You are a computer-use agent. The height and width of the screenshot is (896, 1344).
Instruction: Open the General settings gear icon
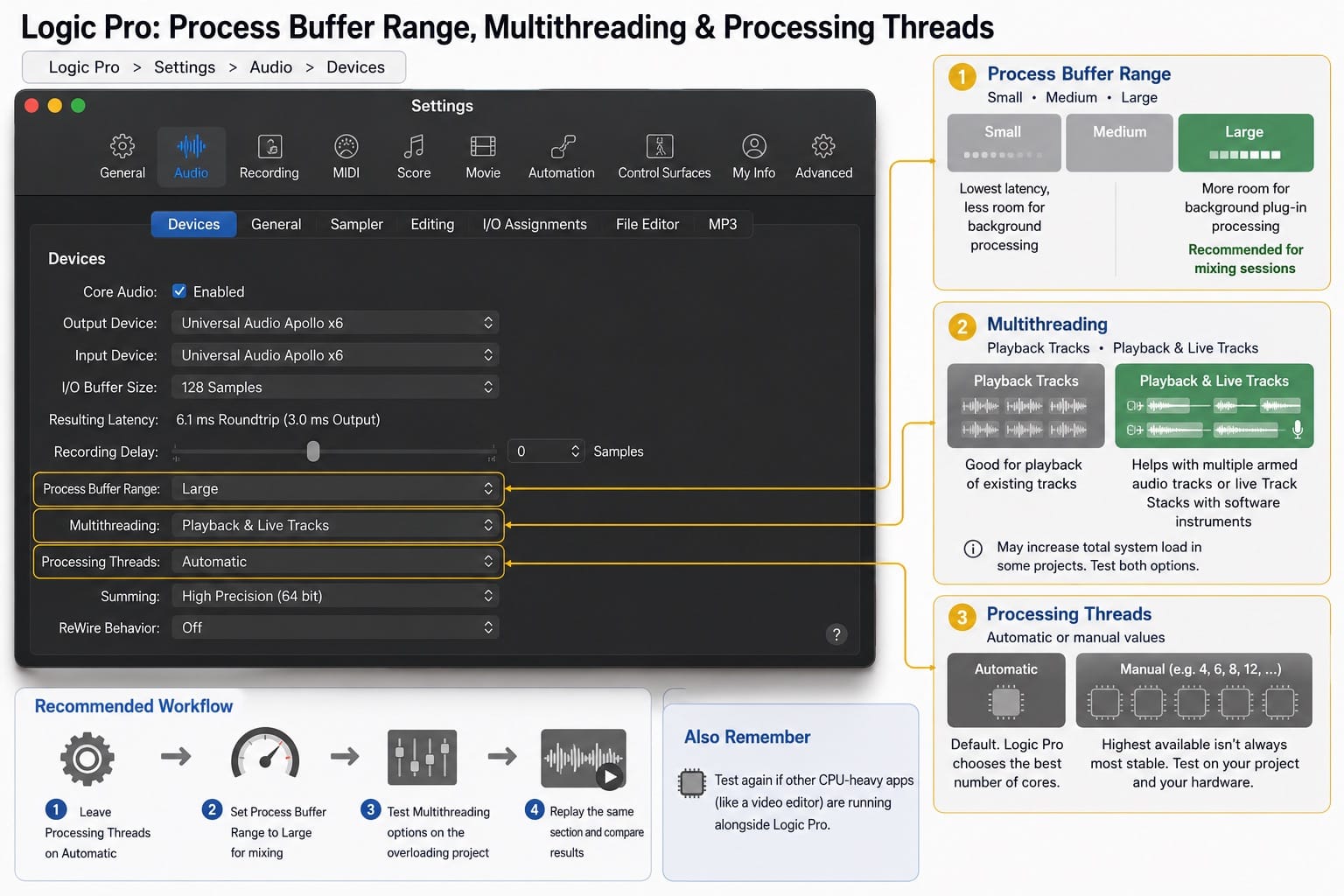pyautogui.click(x=122, y=146)
